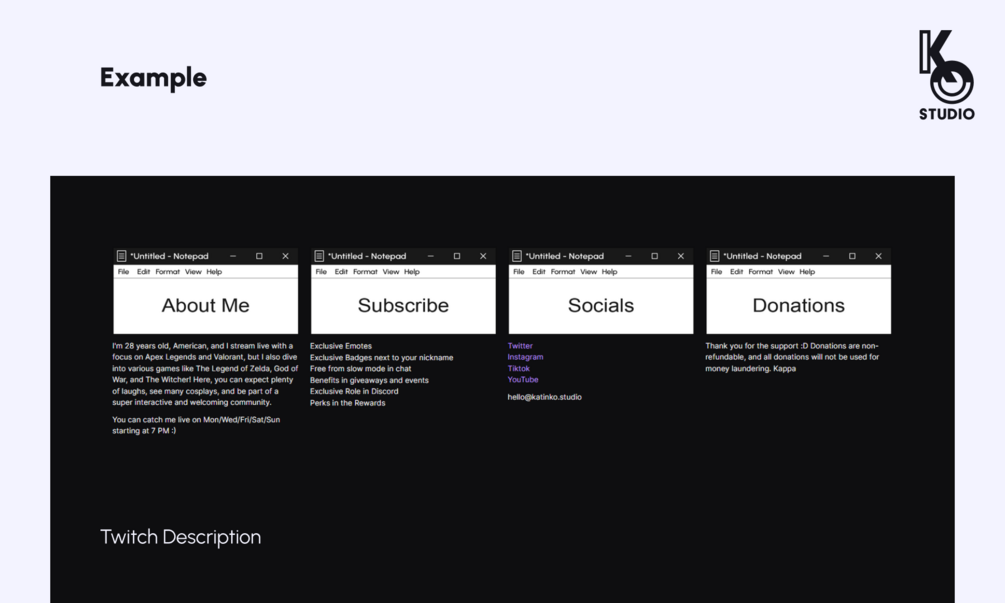Follow the Instagram link
Viewport: 1005px width, 603px height.
(x=525, y=357)
